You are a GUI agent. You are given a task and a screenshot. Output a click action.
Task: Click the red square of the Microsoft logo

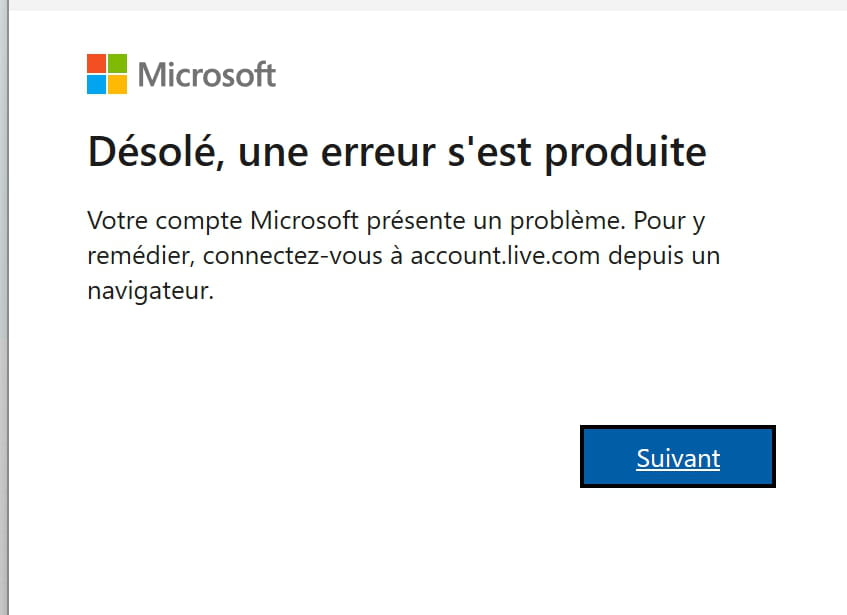[96, 63]
